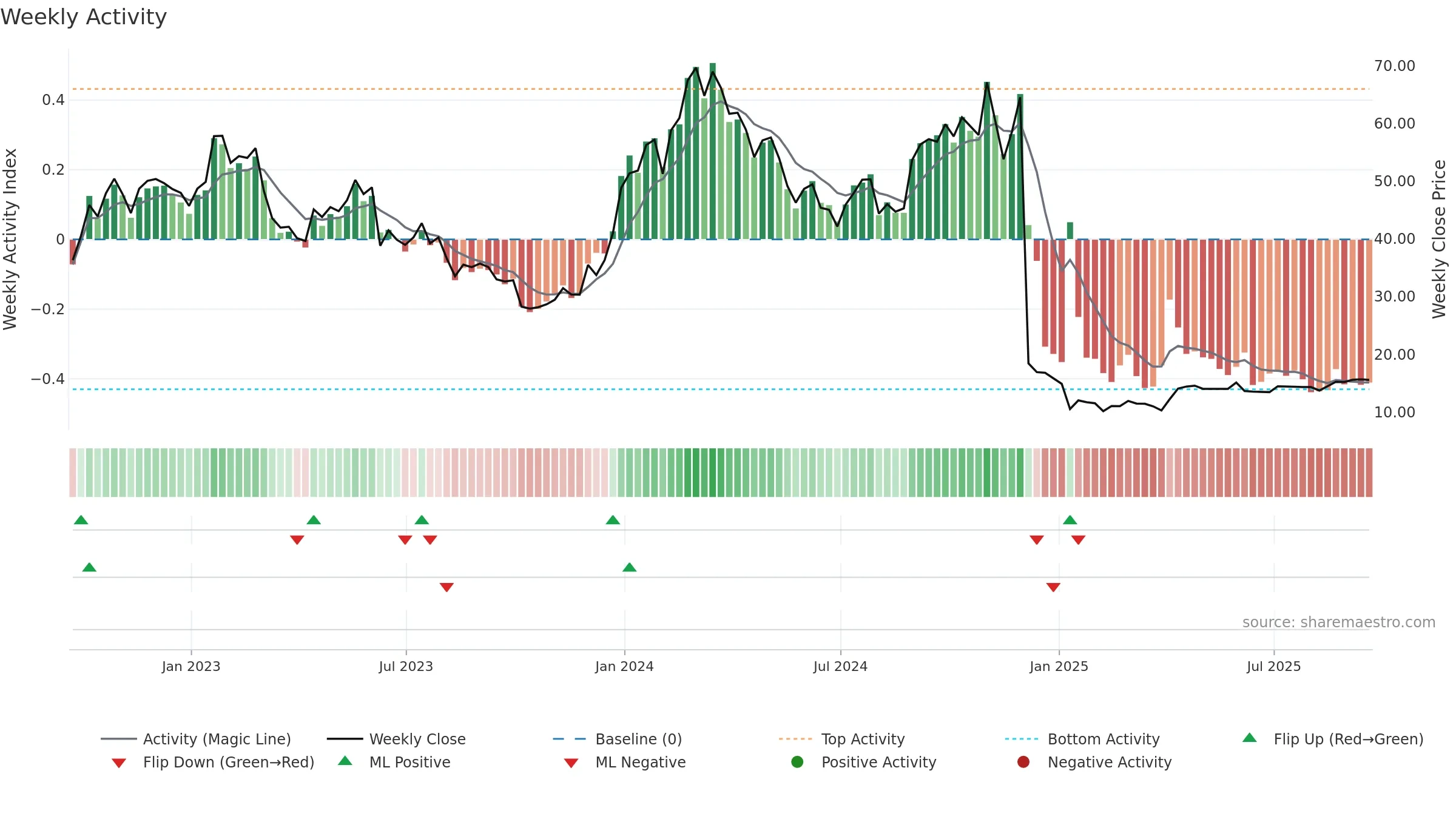Click the Positive Activity green circle legend icon
This screenshot has width=1456, height=819.
click(x=797, y=762)
